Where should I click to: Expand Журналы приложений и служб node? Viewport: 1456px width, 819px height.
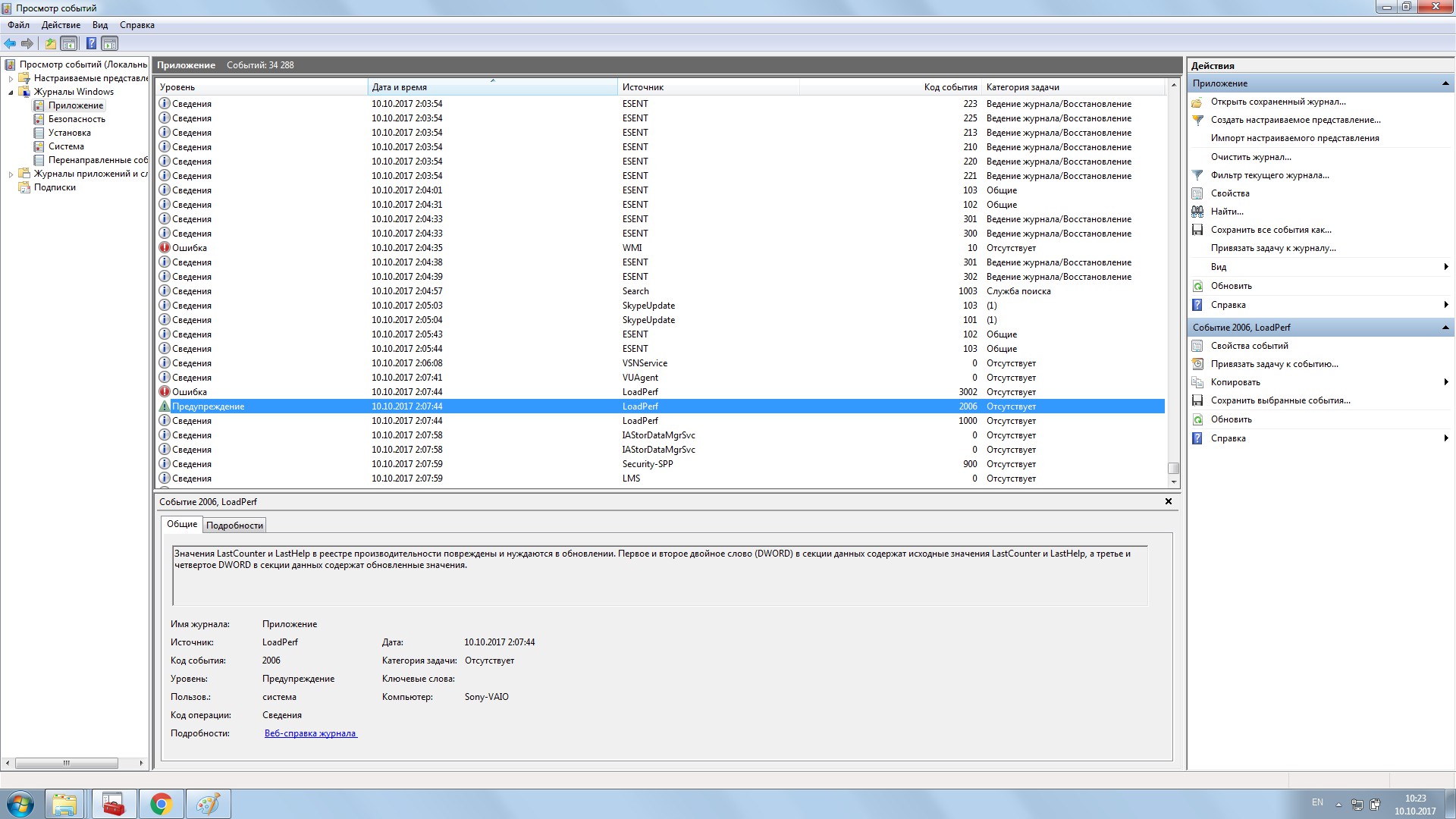11,174
